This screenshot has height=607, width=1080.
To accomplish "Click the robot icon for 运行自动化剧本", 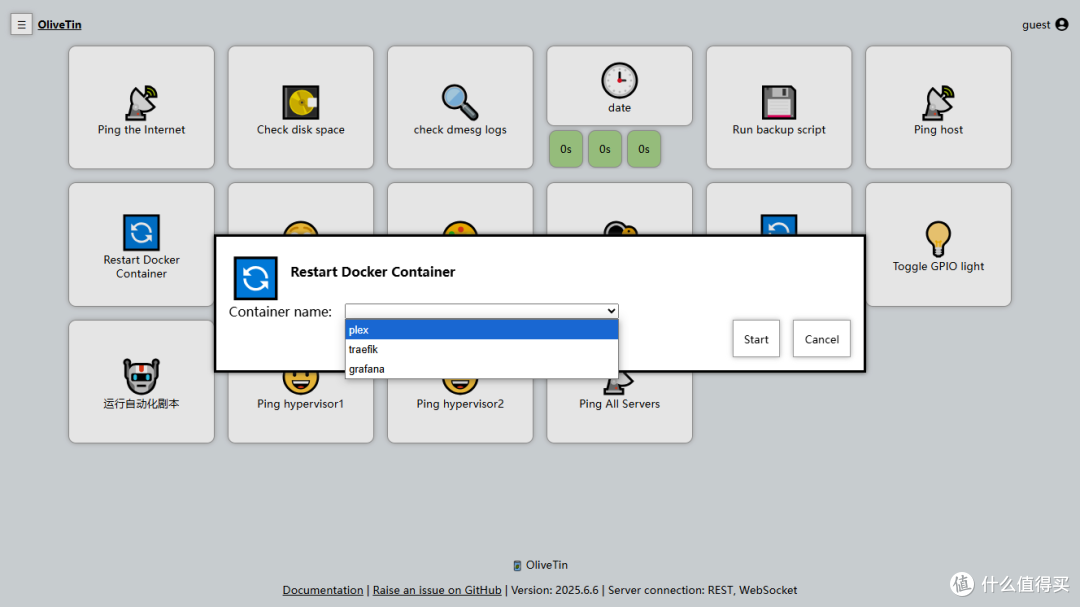I will tap(141, 376).
